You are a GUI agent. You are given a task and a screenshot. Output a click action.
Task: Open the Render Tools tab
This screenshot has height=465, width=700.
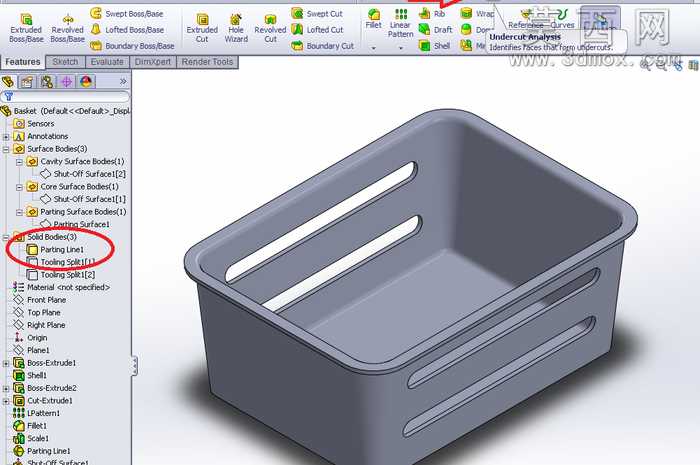(207, 62)
